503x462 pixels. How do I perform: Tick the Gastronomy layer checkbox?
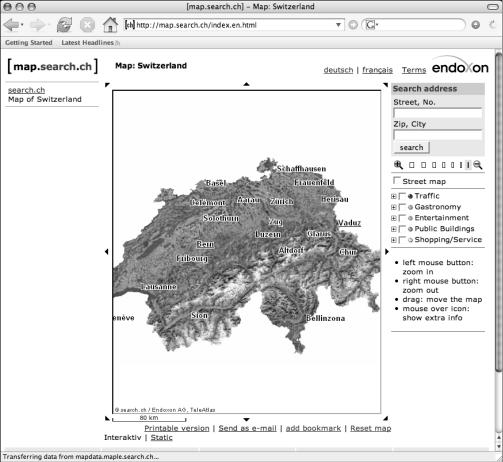pyautogui.click(x=402, y=207)
